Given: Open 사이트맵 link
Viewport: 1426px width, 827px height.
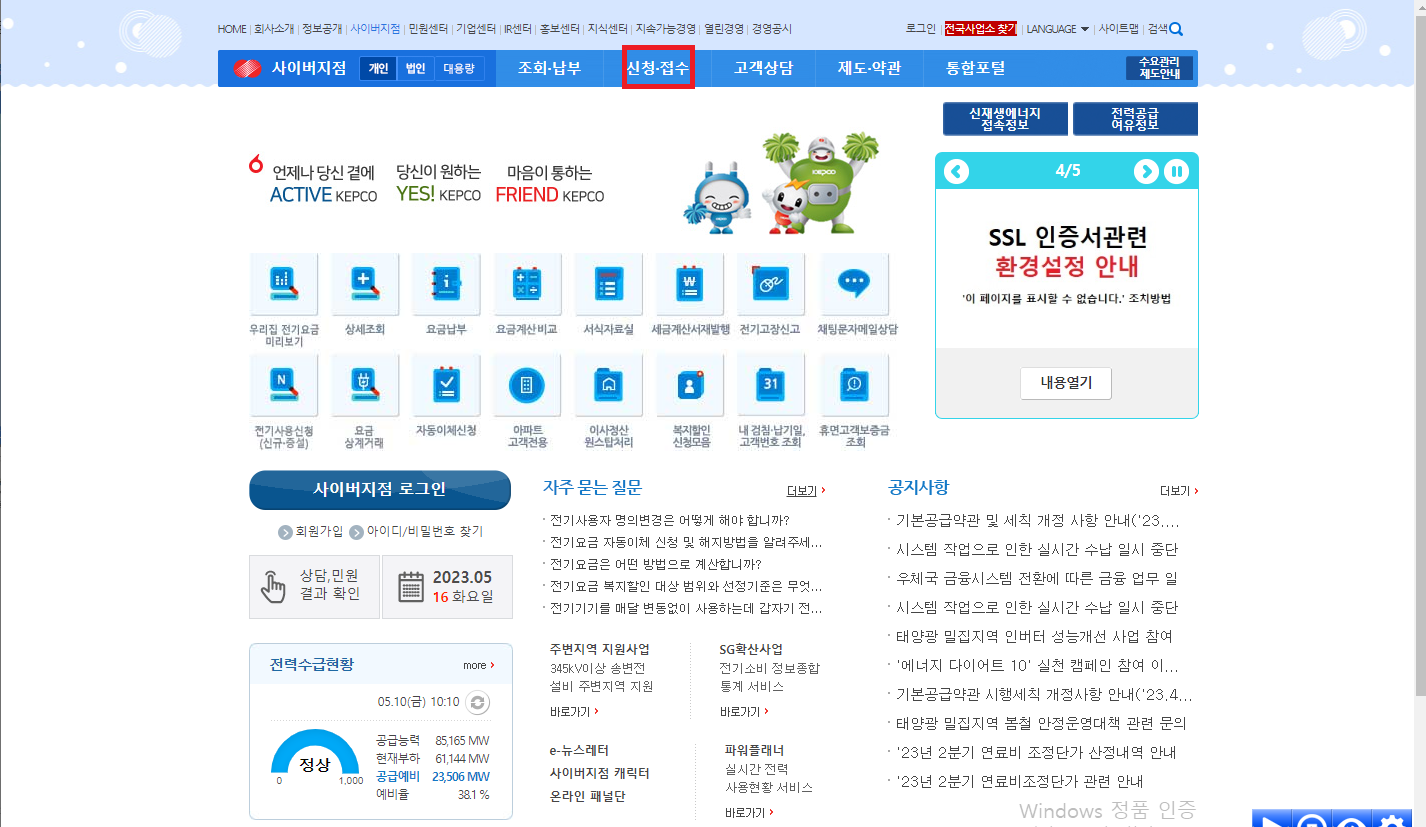Looking at the screenshot, I should tap(1119, 29).
